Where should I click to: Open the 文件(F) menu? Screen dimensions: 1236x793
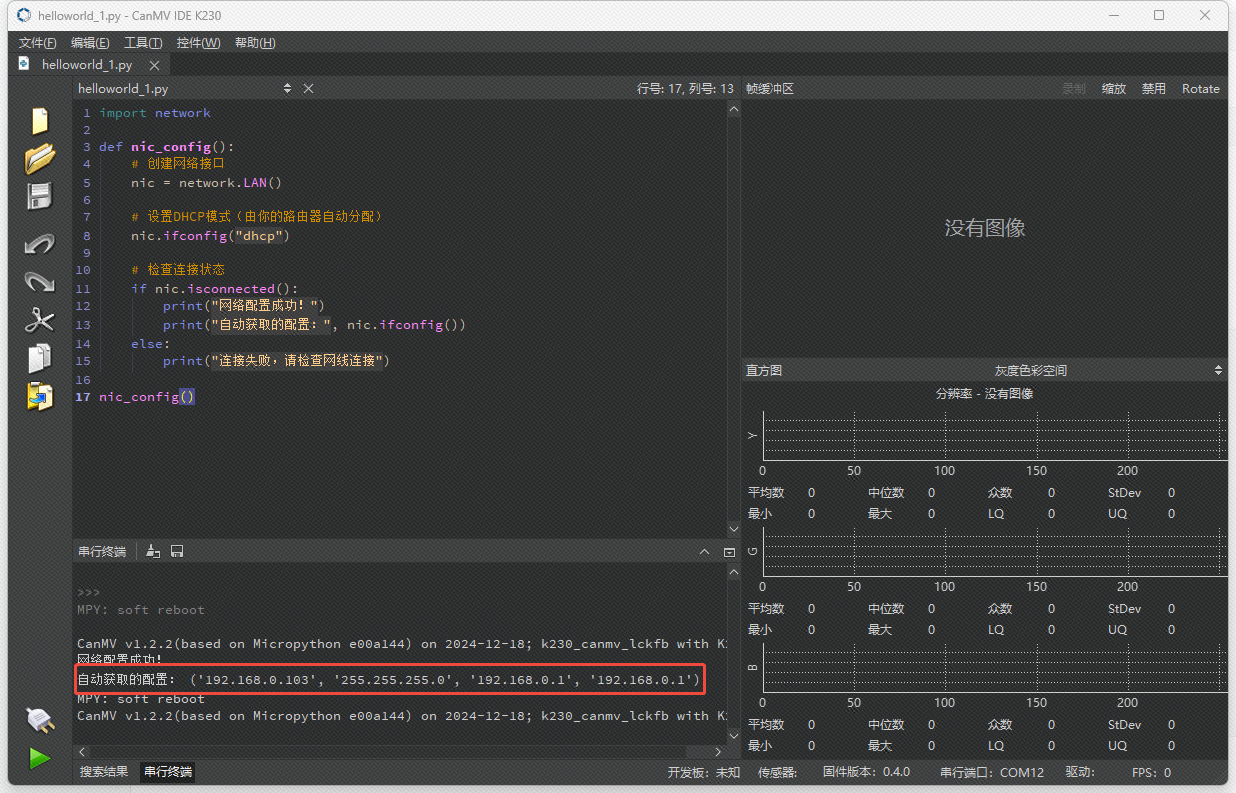click(38, 43)
